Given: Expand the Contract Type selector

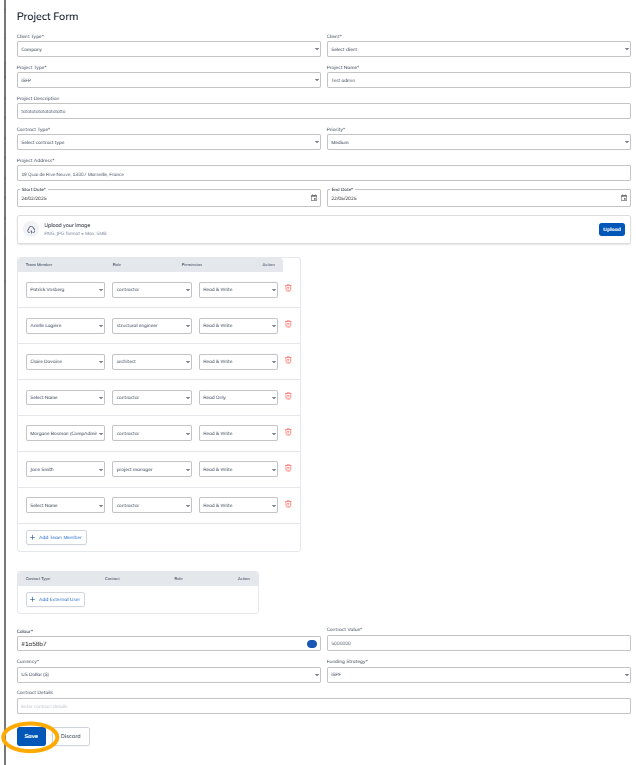Looking at the screenshot, I should [x=168, y=142].
